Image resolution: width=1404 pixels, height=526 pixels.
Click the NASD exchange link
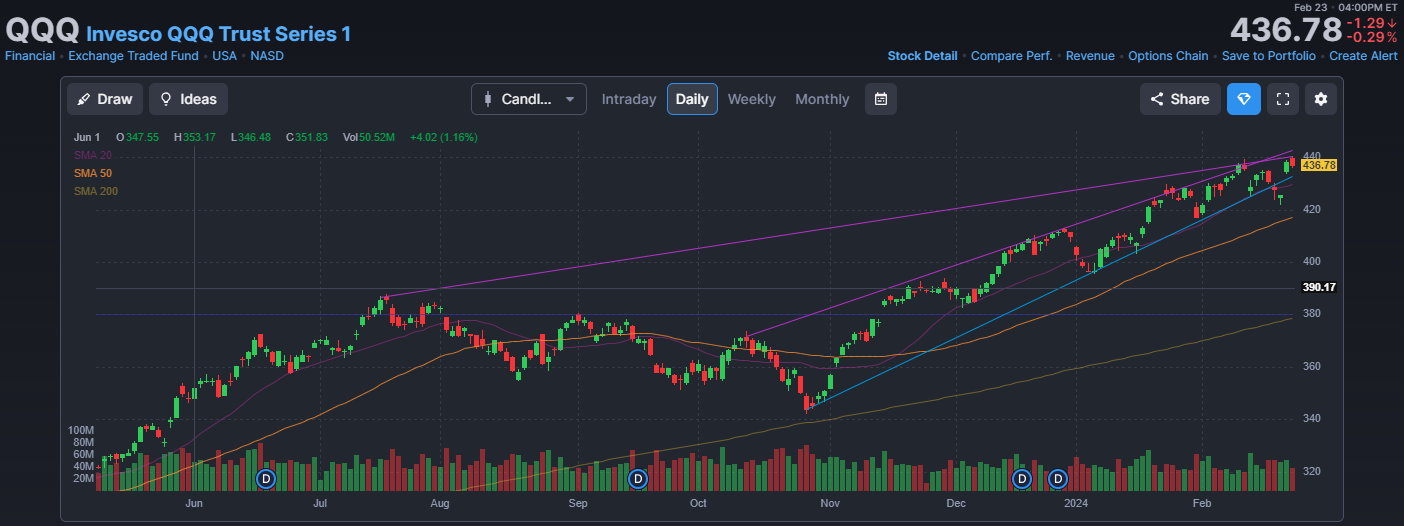(267, 56)
